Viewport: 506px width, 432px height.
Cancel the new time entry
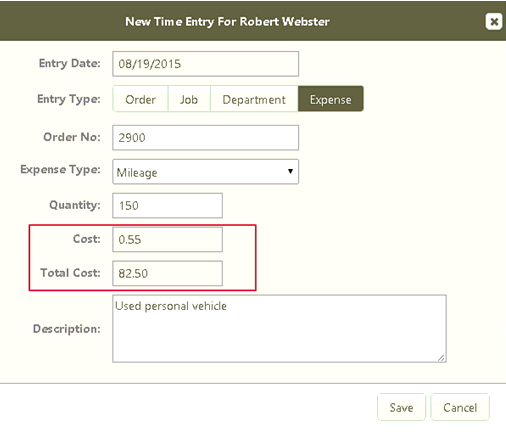[460, 407]
